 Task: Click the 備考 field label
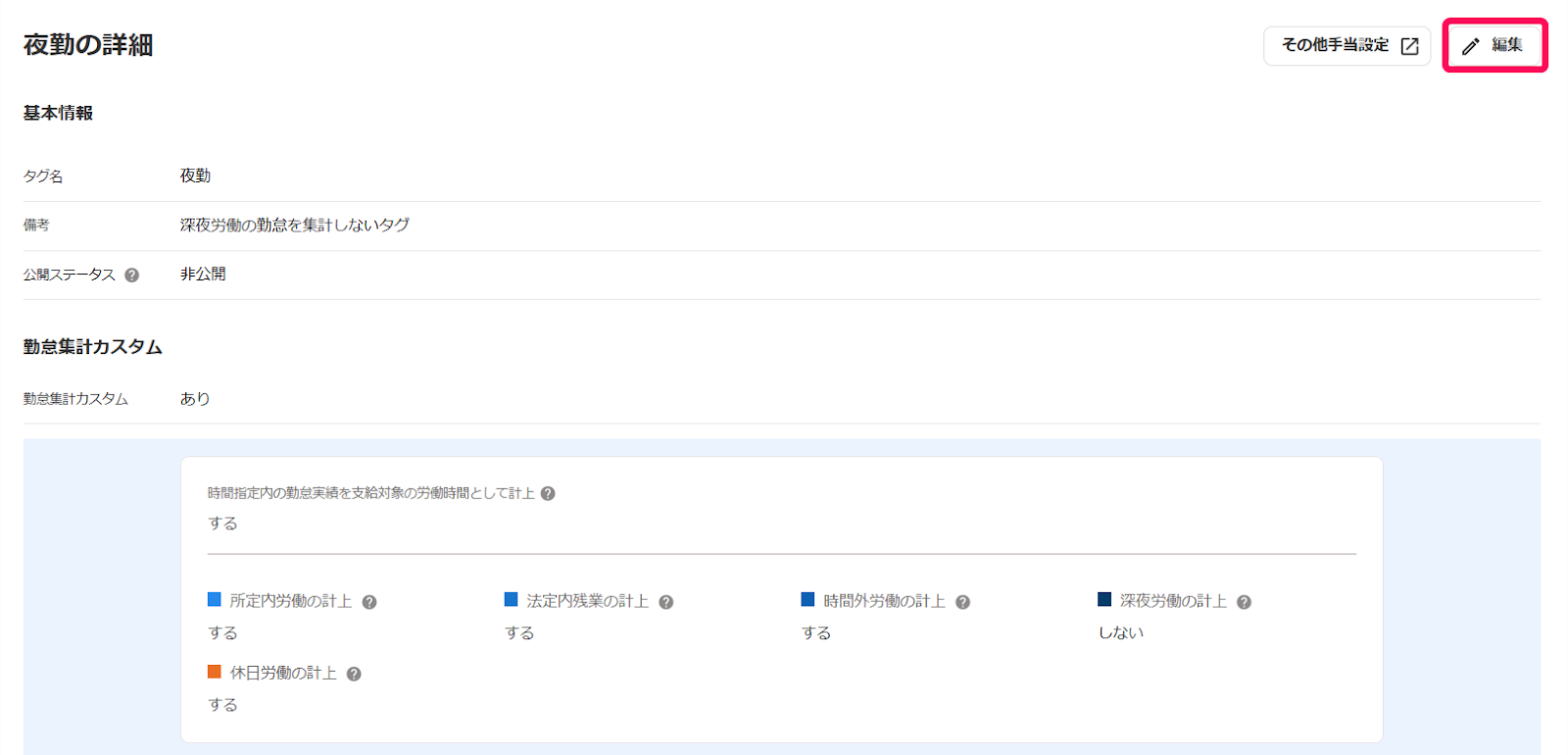pyautogui.click(x=36, y=226)
